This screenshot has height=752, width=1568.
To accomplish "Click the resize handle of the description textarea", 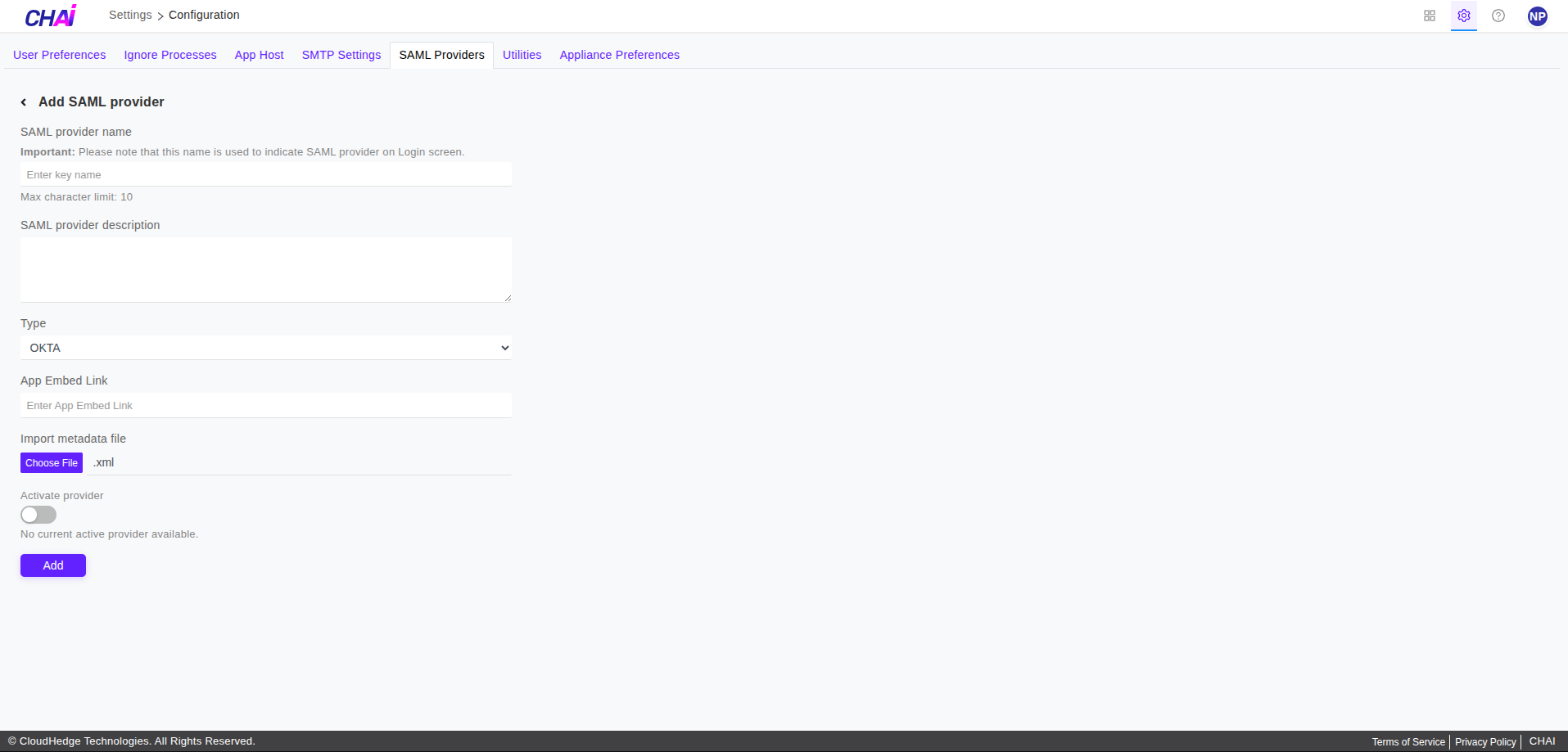I will point(507,296).
